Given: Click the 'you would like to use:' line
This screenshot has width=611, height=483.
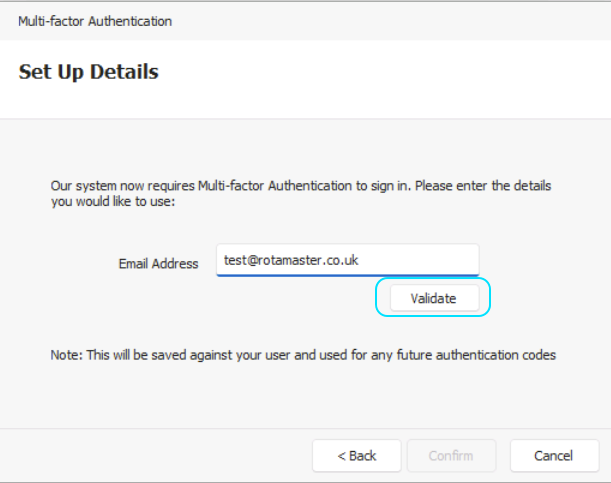Looking at the screenshot, I should point(113,202).
